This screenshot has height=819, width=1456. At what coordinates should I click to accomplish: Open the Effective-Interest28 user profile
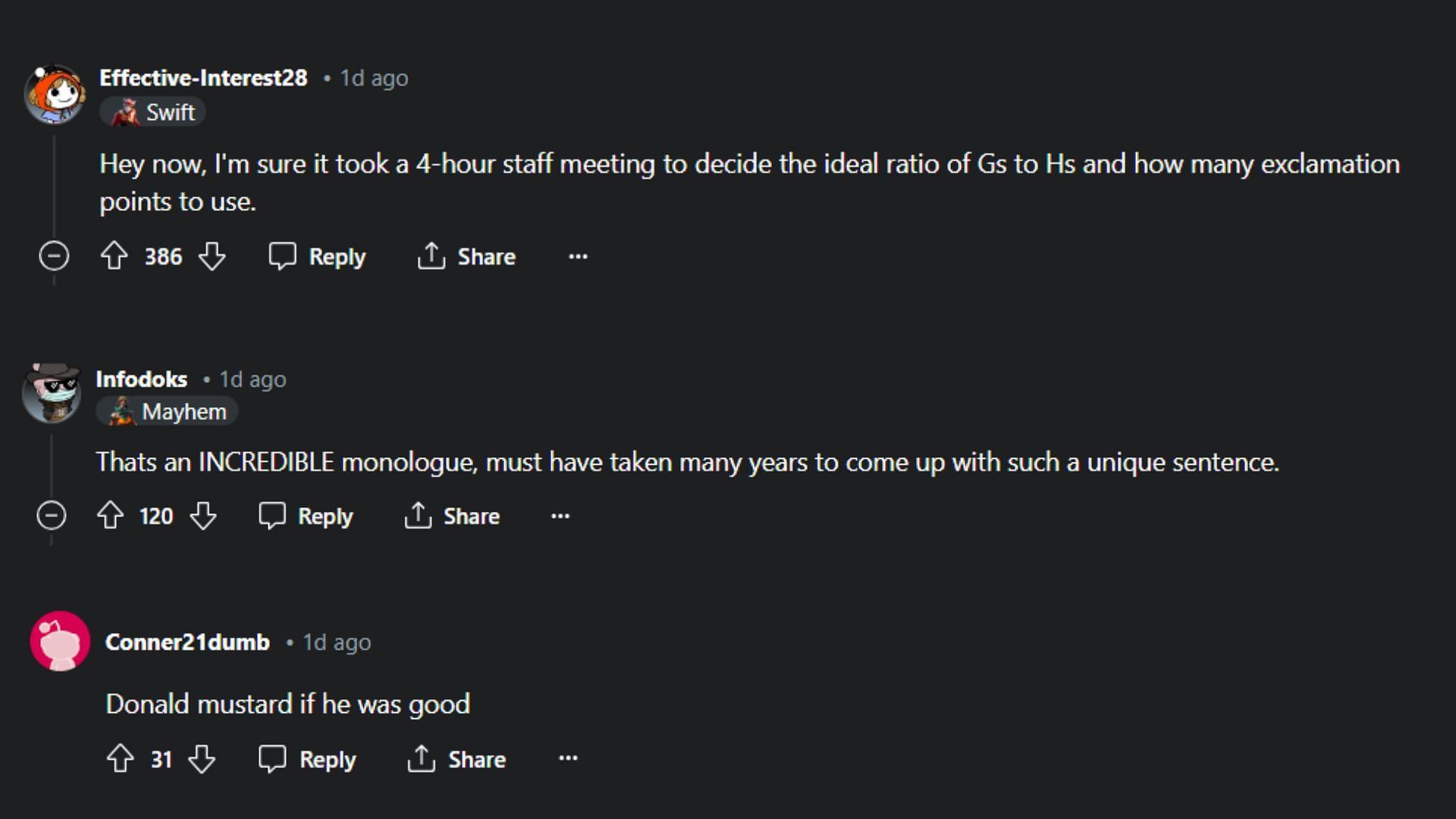point(203,77)
